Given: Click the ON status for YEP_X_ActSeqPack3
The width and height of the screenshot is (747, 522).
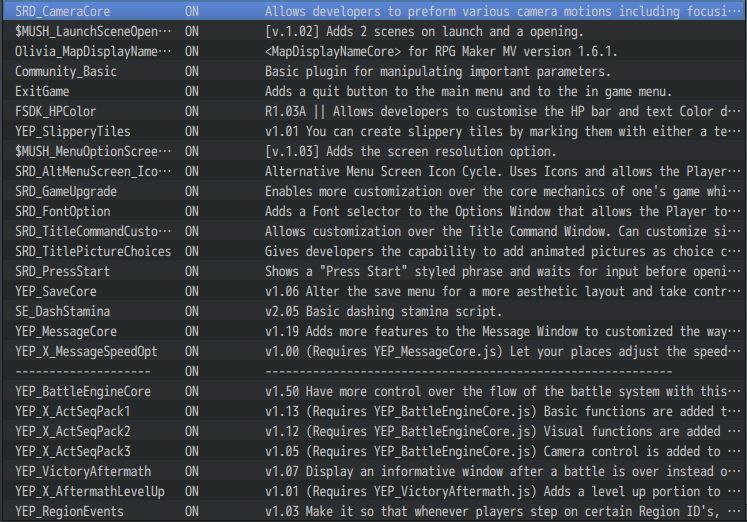Looking at the screenshot, I should click(192, 451).
